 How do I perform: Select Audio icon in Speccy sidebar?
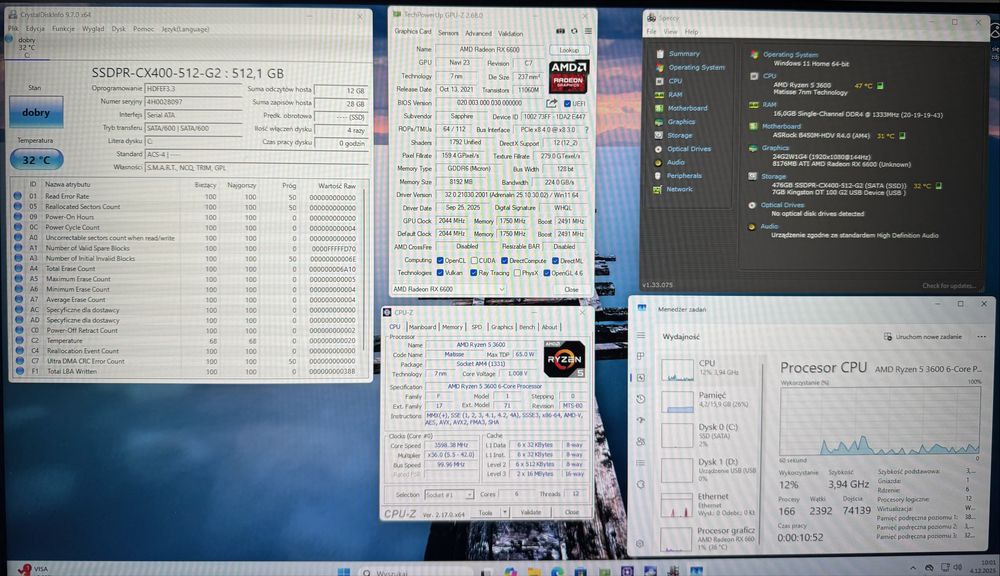(658, 162)
